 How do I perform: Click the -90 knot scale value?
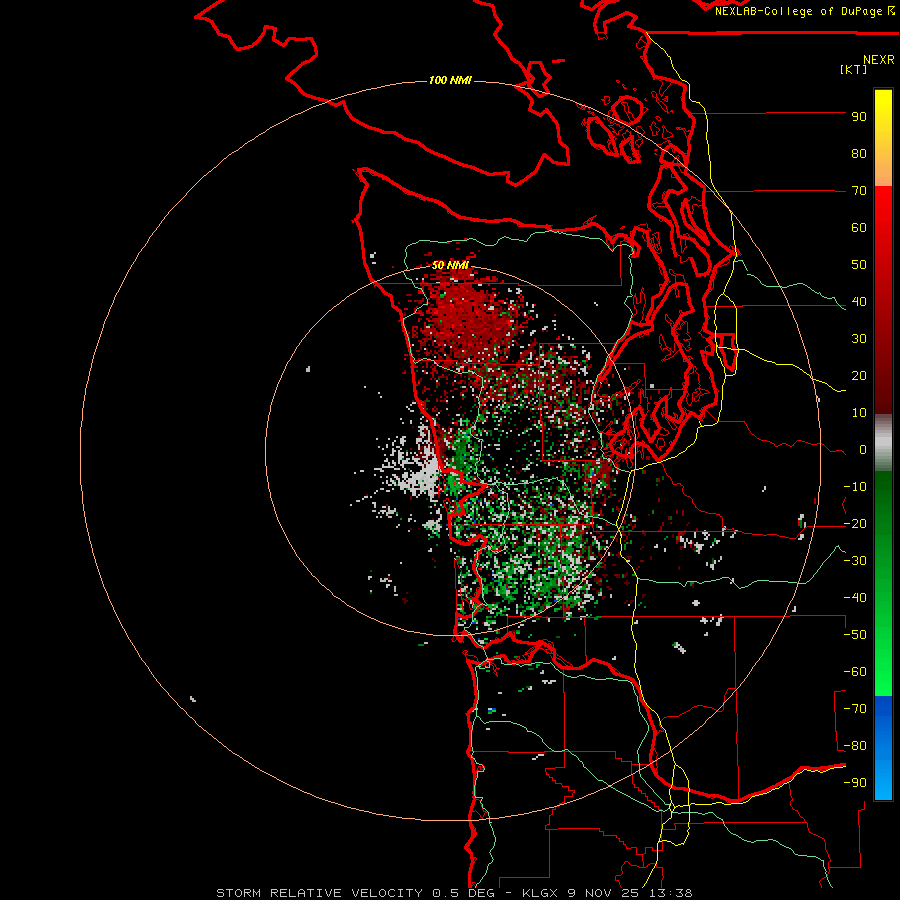click(855, 783)
